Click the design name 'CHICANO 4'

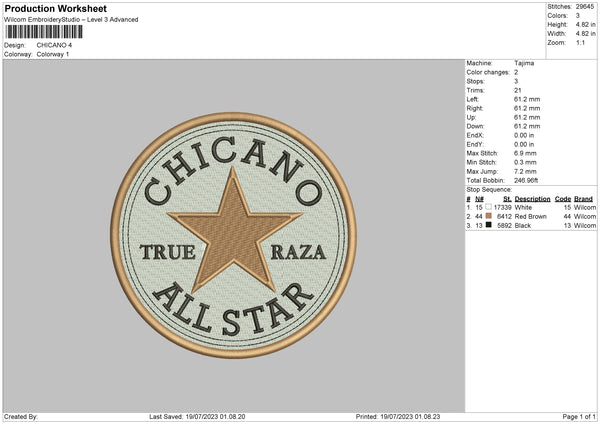point(54,45)
